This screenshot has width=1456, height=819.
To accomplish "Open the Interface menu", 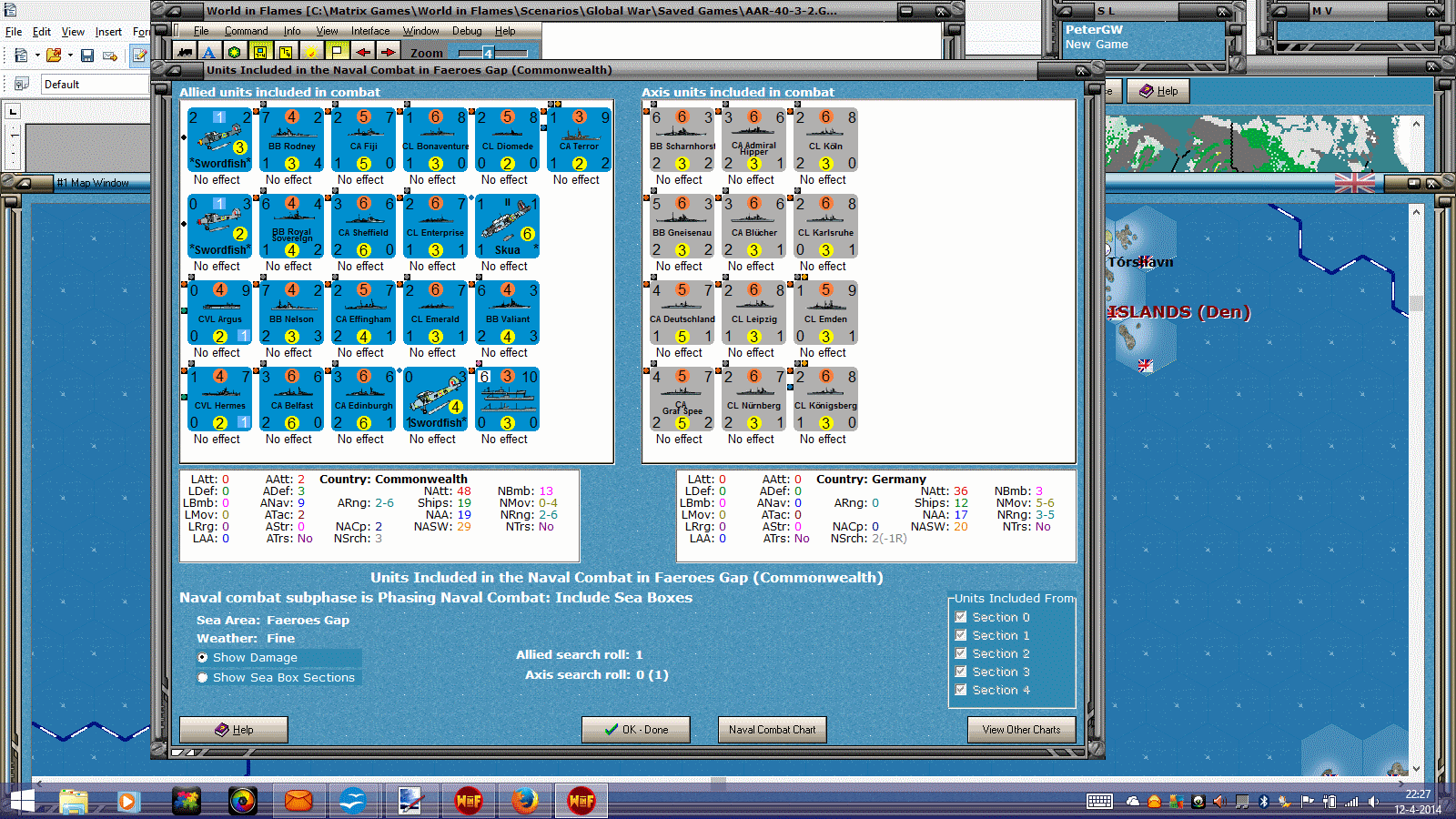I will click(370, 31).
